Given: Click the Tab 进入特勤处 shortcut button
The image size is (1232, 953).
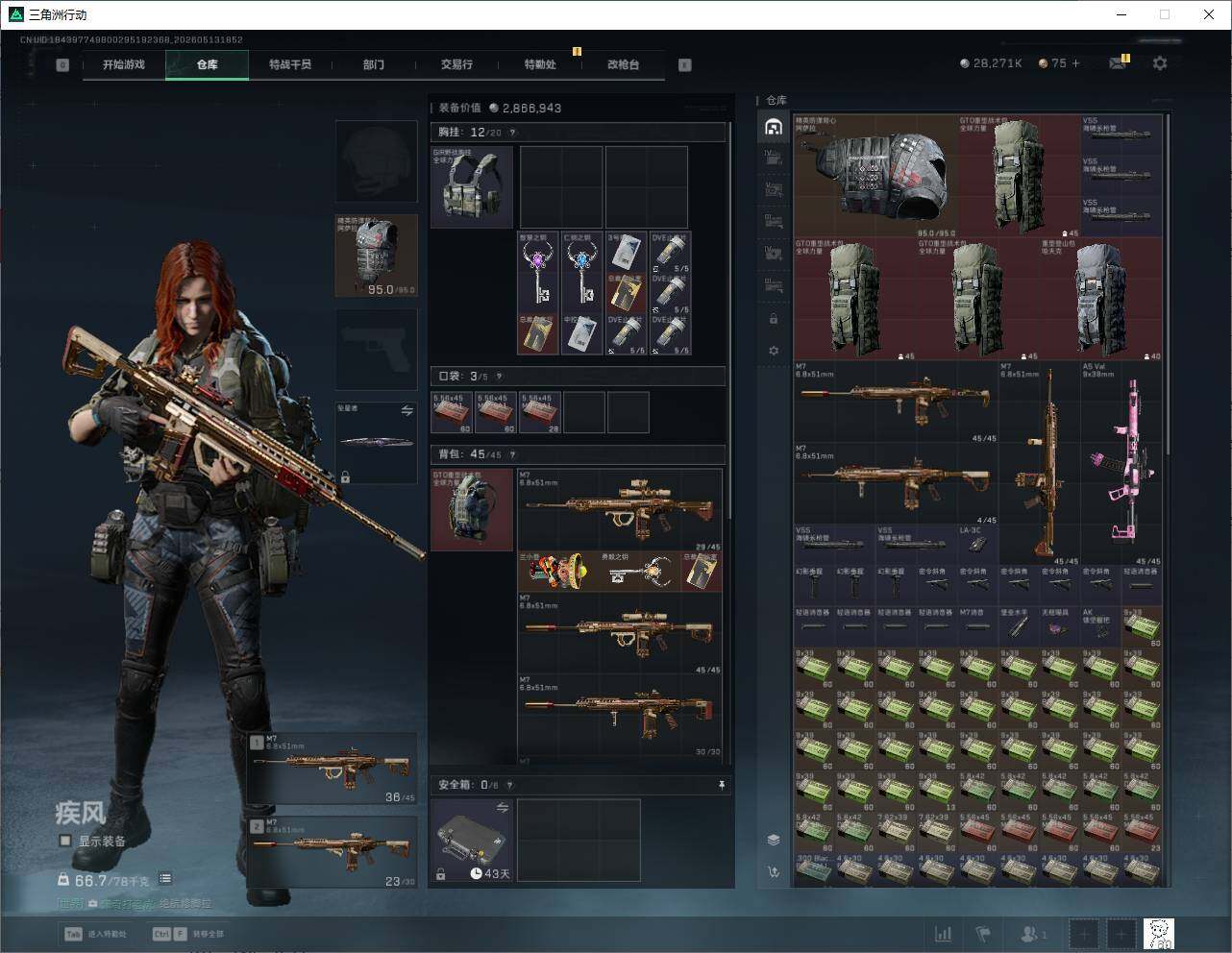Looking at the screenshot, I should click(96, 934).
